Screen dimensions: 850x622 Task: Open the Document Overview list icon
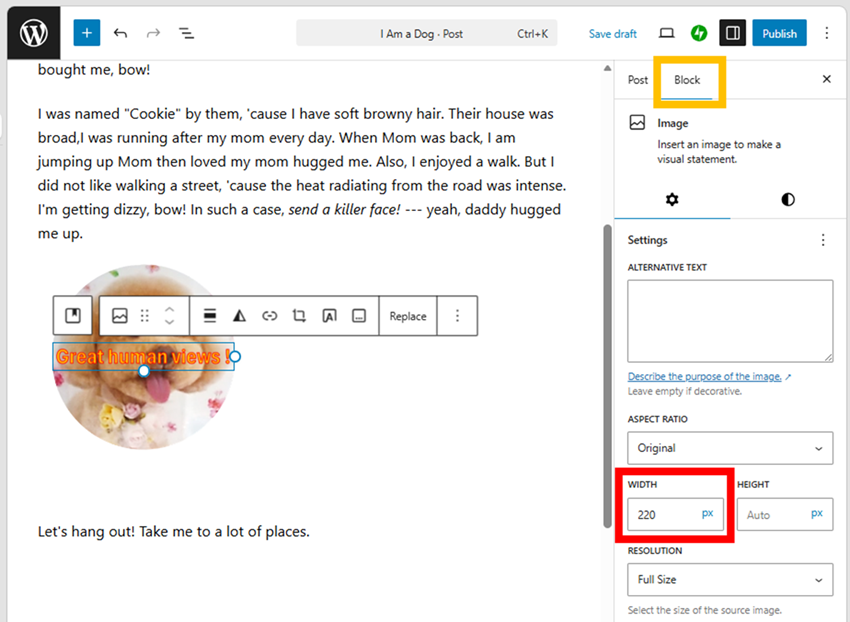tap(186, 33)
